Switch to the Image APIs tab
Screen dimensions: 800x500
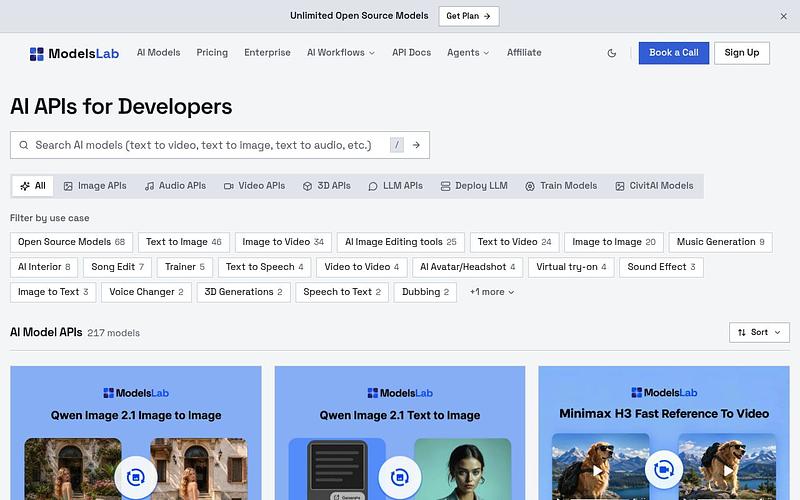[x=95, y=186]
